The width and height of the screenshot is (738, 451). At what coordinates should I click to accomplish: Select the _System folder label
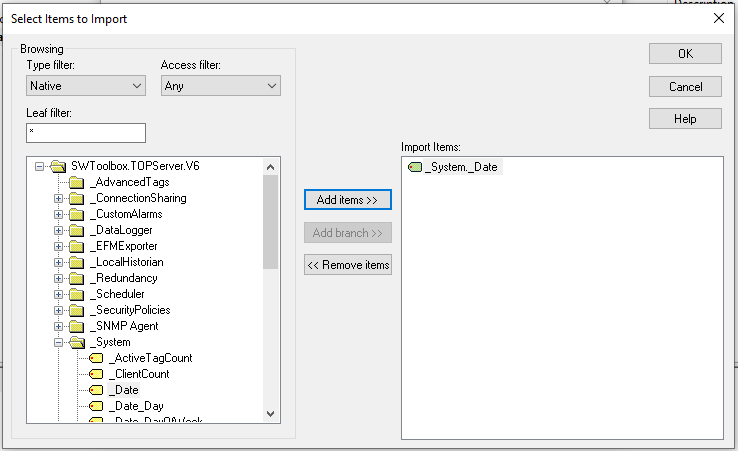tap(110, 342)
